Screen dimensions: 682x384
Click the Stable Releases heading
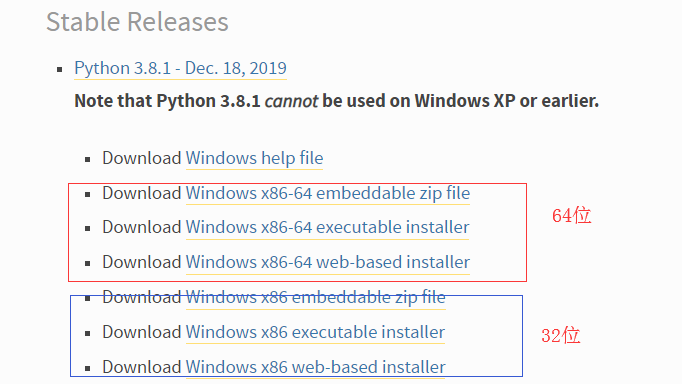pyautogui.click(x=137, y=22)
